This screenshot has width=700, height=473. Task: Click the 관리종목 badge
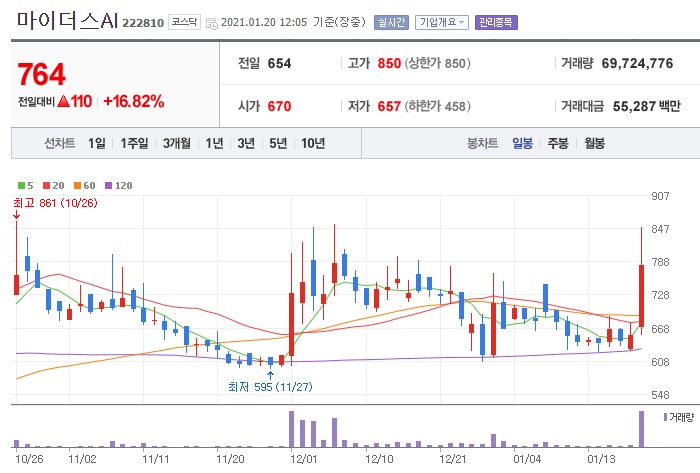496,22
